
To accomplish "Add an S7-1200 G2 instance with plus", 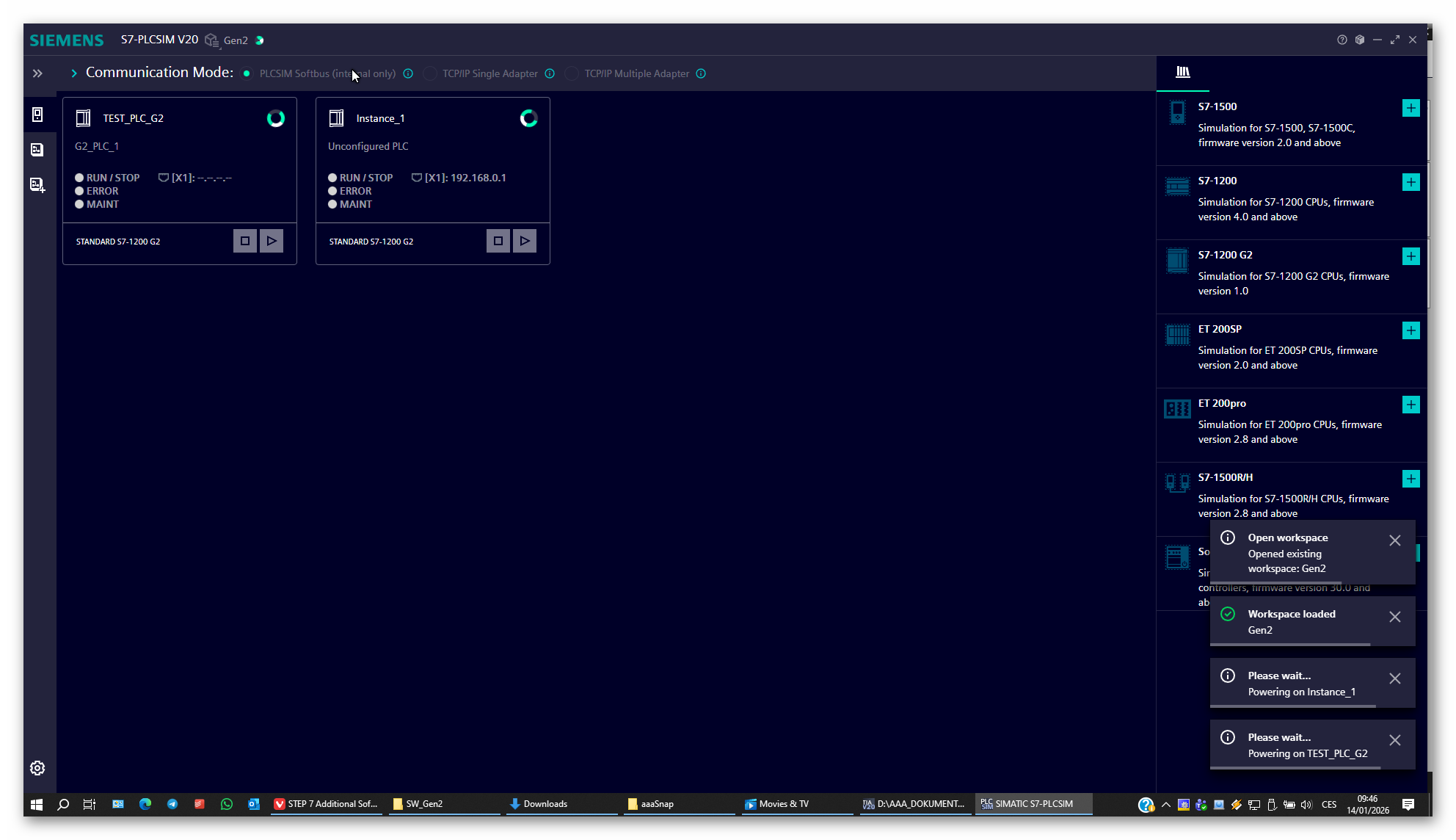I will 1410,256.
